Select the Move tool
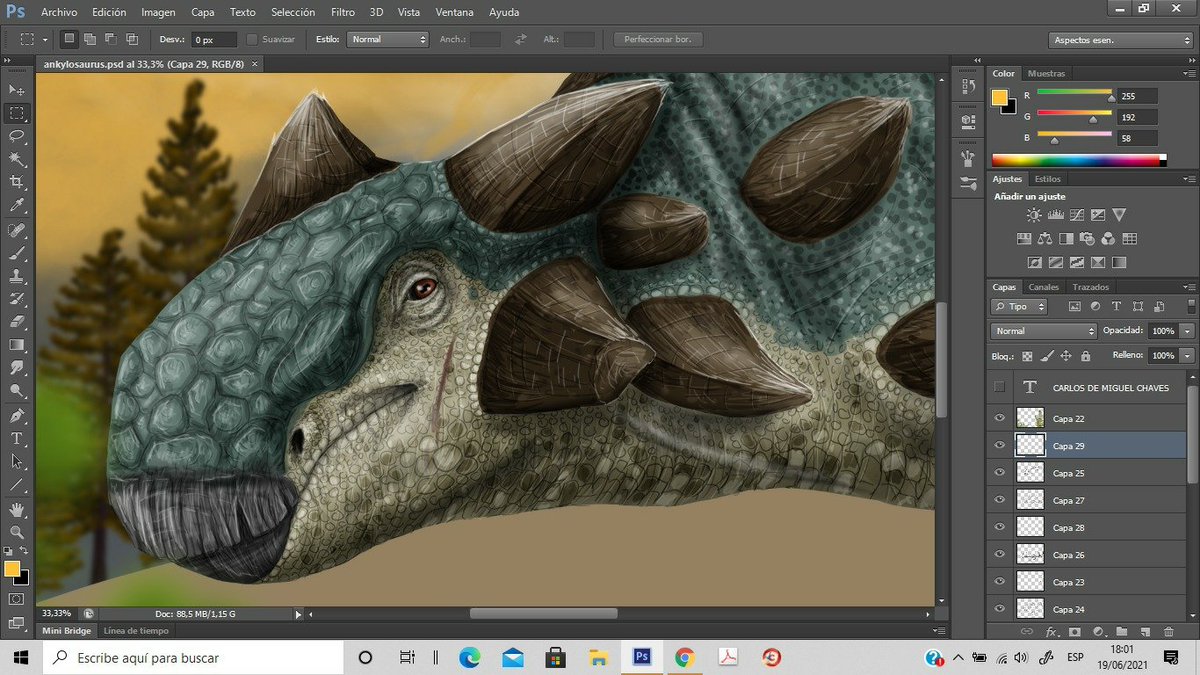Image resolution: width=1200 pixels, height=675 pixels. pyautogui.click(x=17, y=91)
